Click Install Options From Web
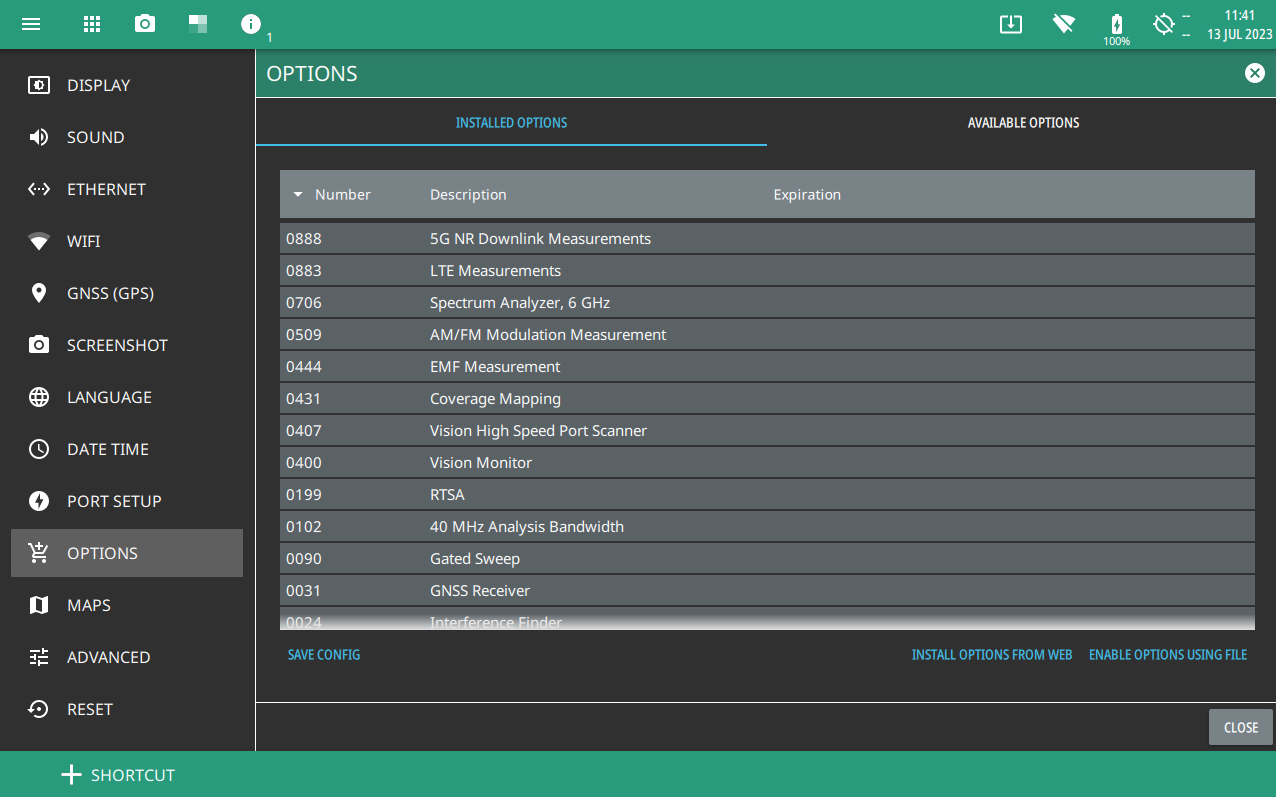 pos(991,655)
